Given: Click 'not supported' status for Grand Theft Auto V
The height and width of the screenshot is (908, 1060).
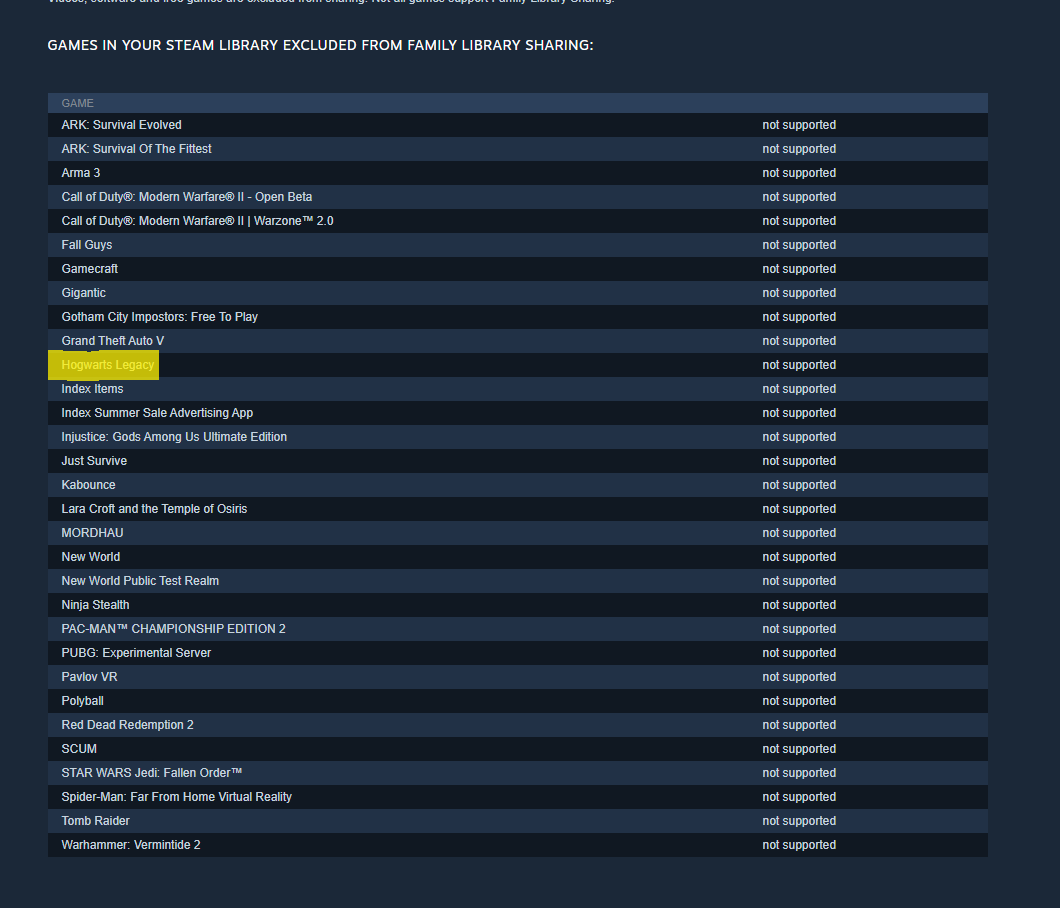Looking at the screenshot, I should click(799, 341).
